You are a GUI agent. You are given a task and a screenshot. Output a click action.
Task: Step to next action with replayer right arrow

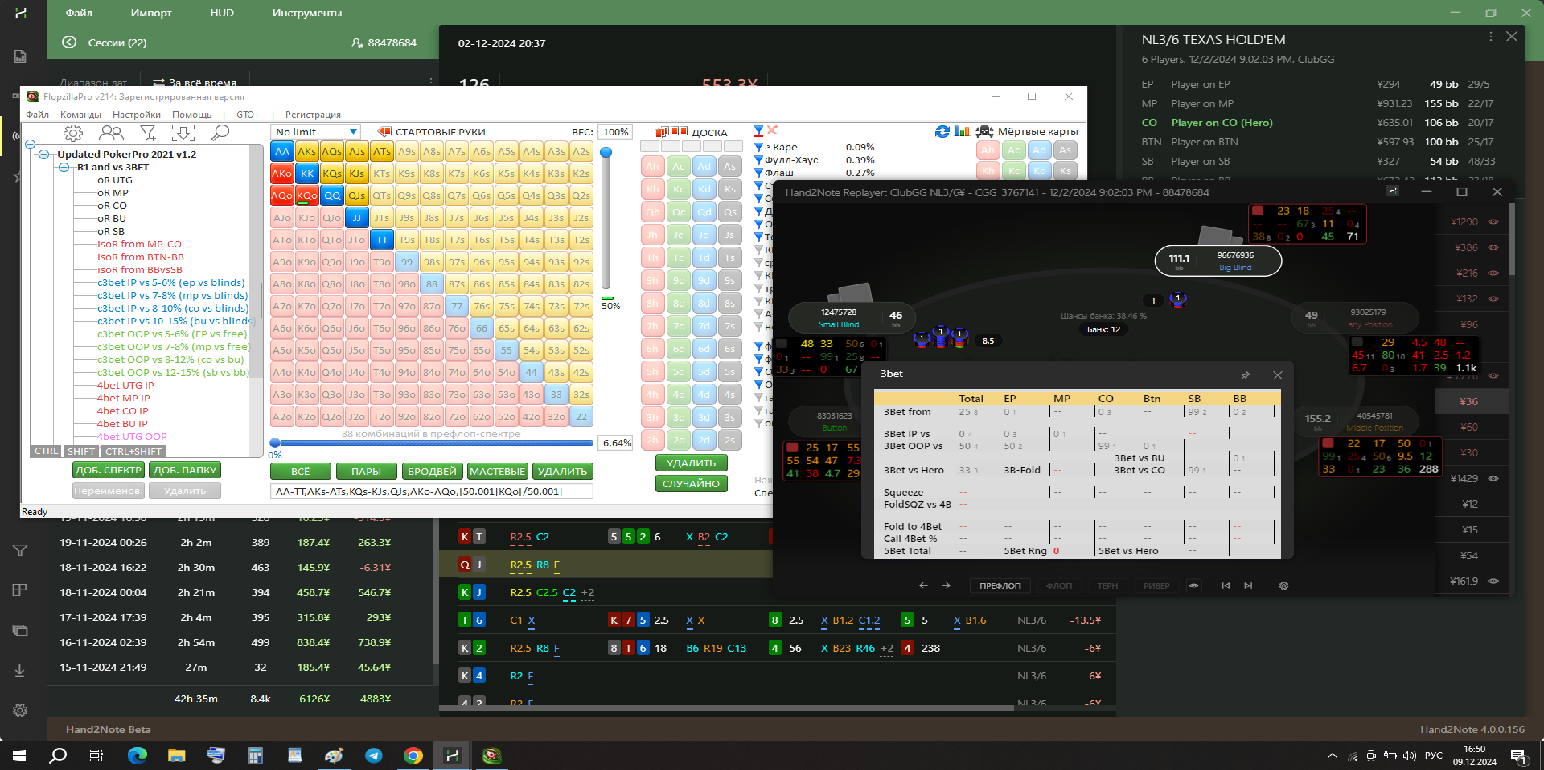click(x=946, y=586)
